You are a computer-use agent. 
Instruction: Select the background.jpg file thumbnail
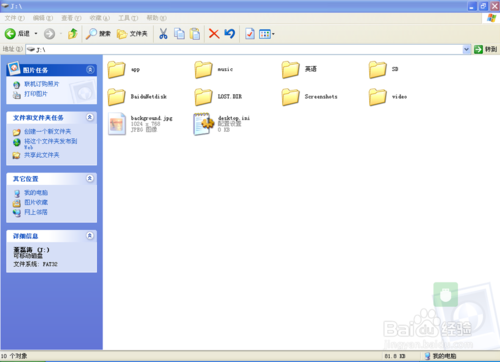(117, 124)
